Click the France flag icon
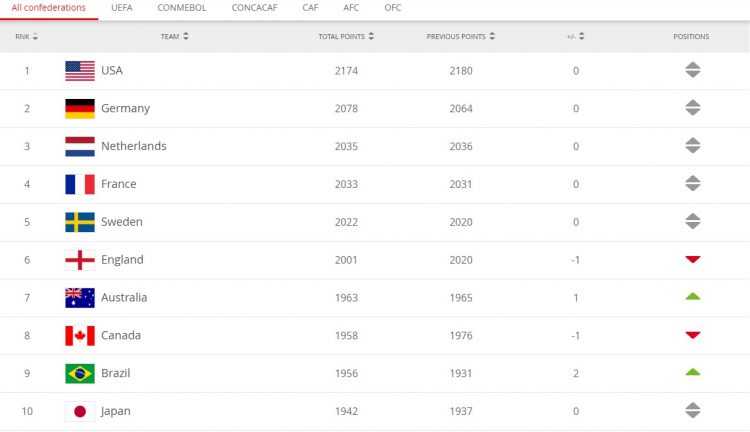 [x=80, y=184]
